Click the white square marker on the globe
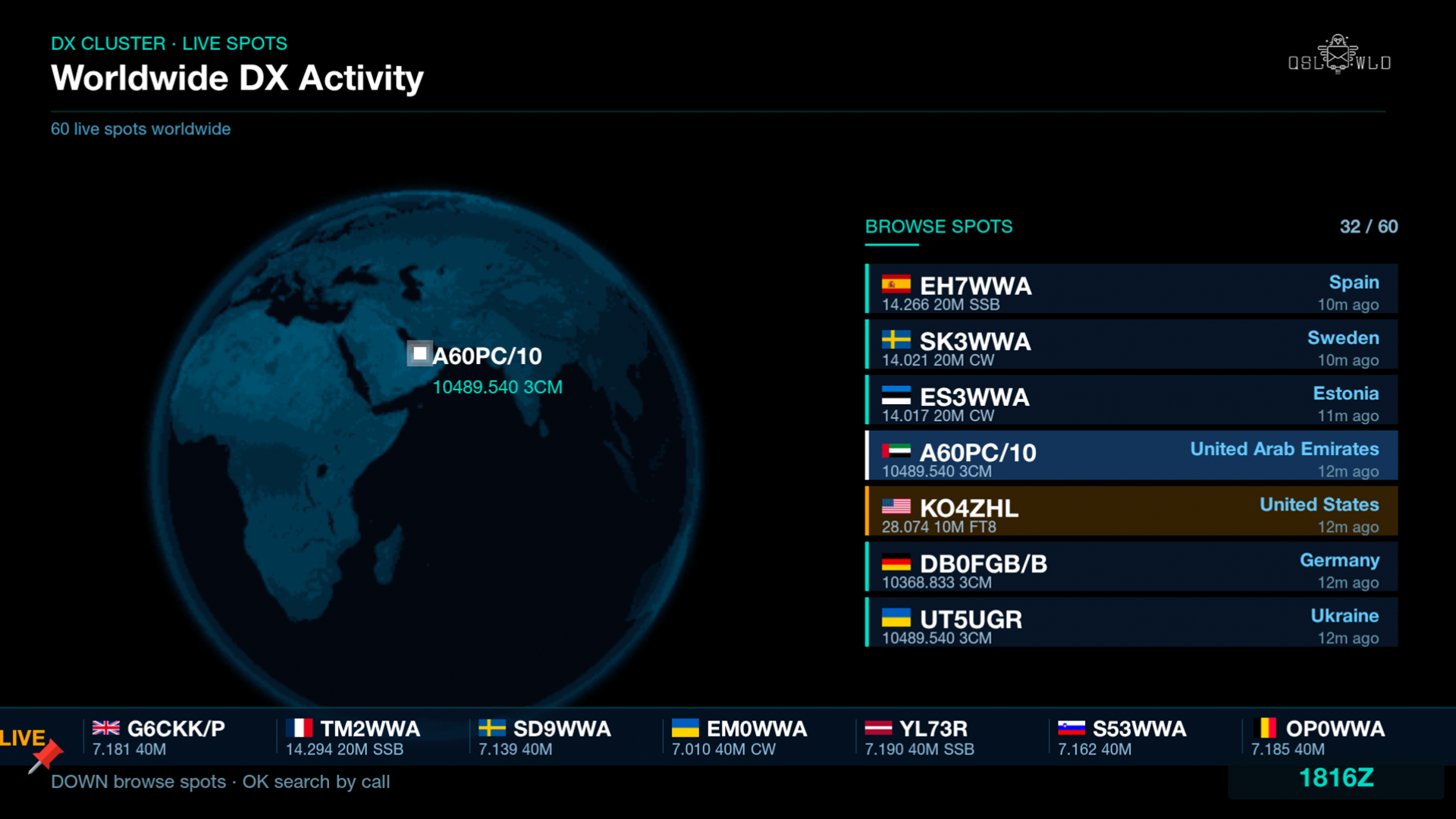Image resolution: width=1456 pixels, height=819 pixels. (419, 353)
